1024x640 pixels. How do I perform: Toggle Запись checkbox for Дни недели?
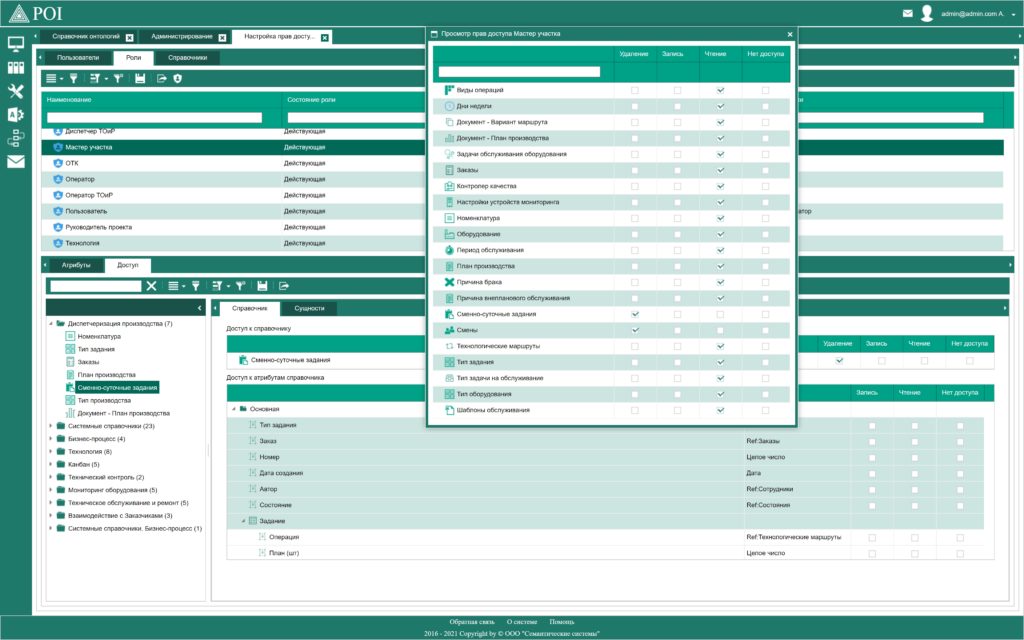677,106
